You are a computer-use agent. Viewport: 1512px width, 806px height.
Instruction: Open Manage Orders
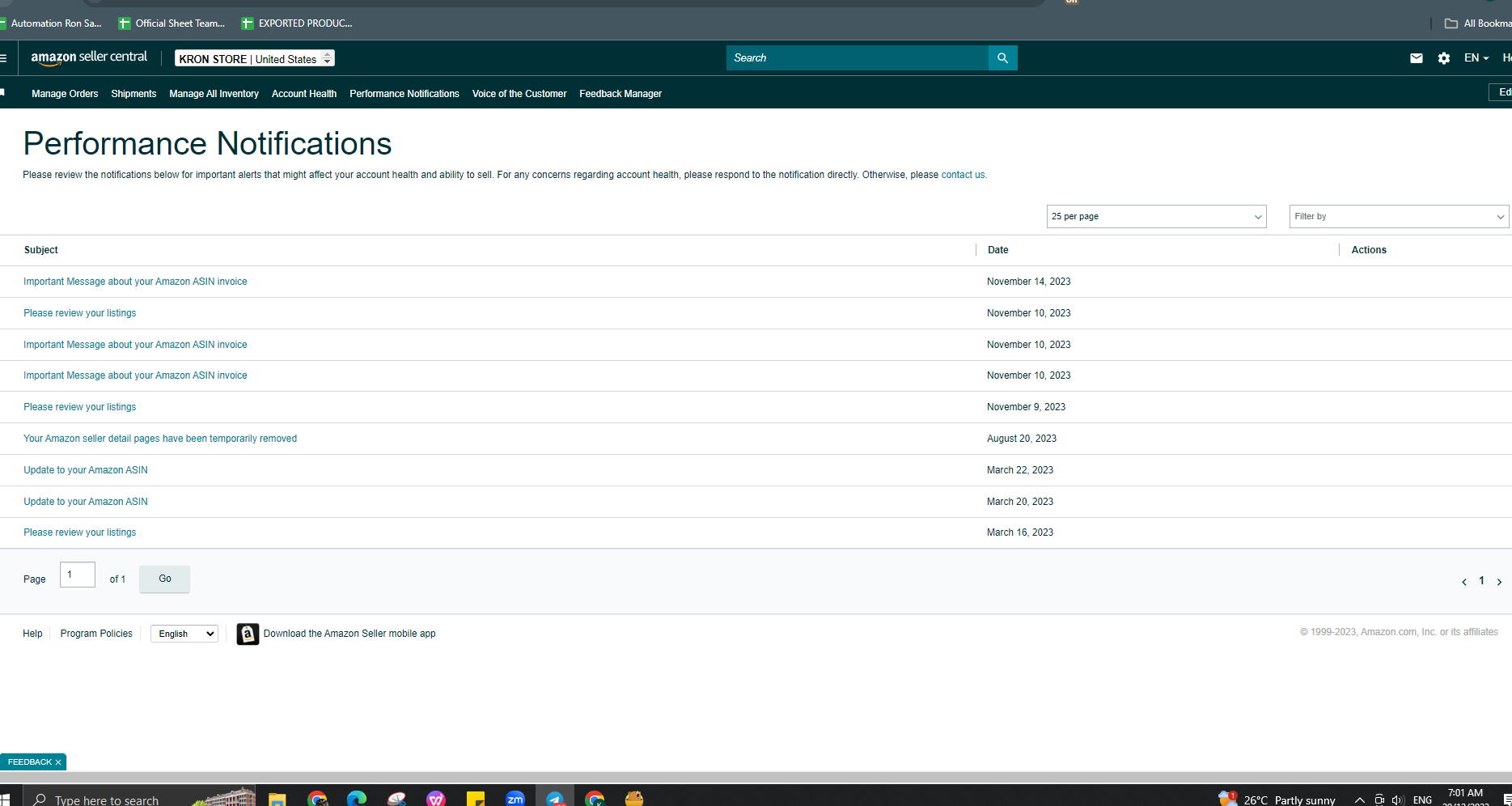[x=65, y=94]
